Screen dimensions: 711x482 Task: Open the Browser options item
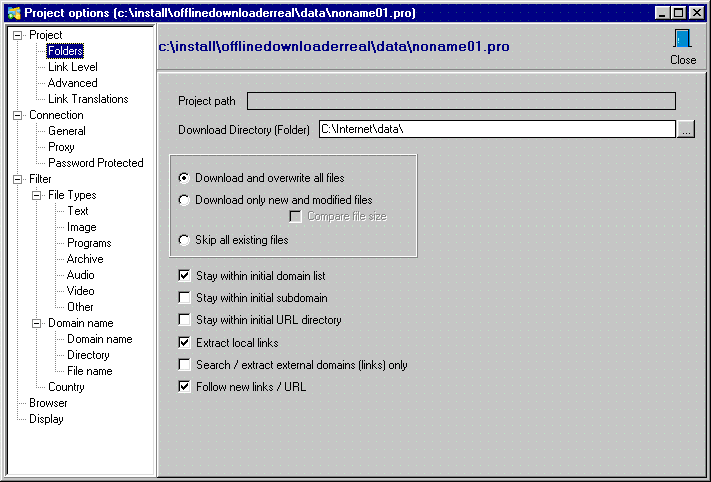[48, 403]
